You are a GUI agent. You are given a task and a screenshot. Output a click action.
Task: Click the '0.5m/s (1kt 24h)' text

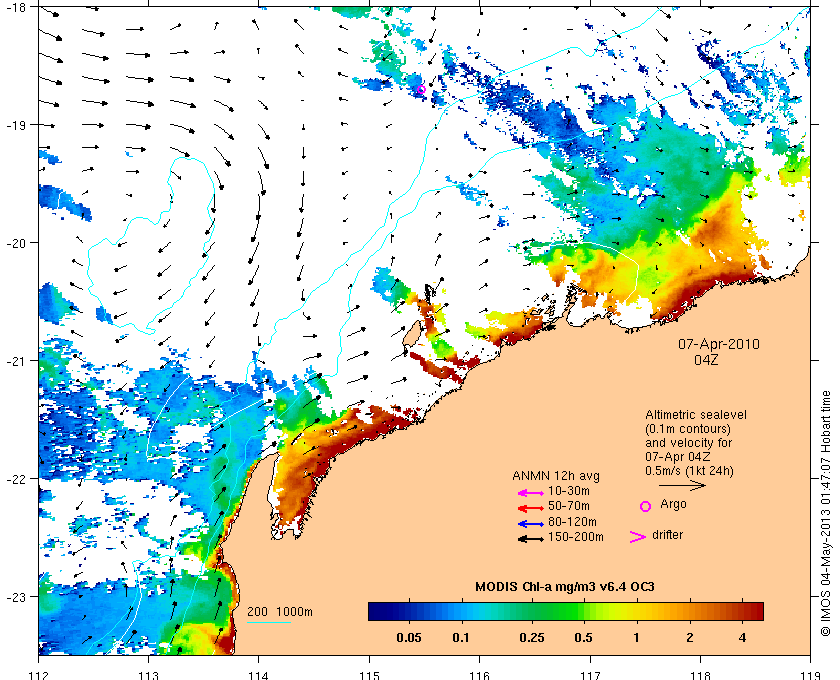689,471
